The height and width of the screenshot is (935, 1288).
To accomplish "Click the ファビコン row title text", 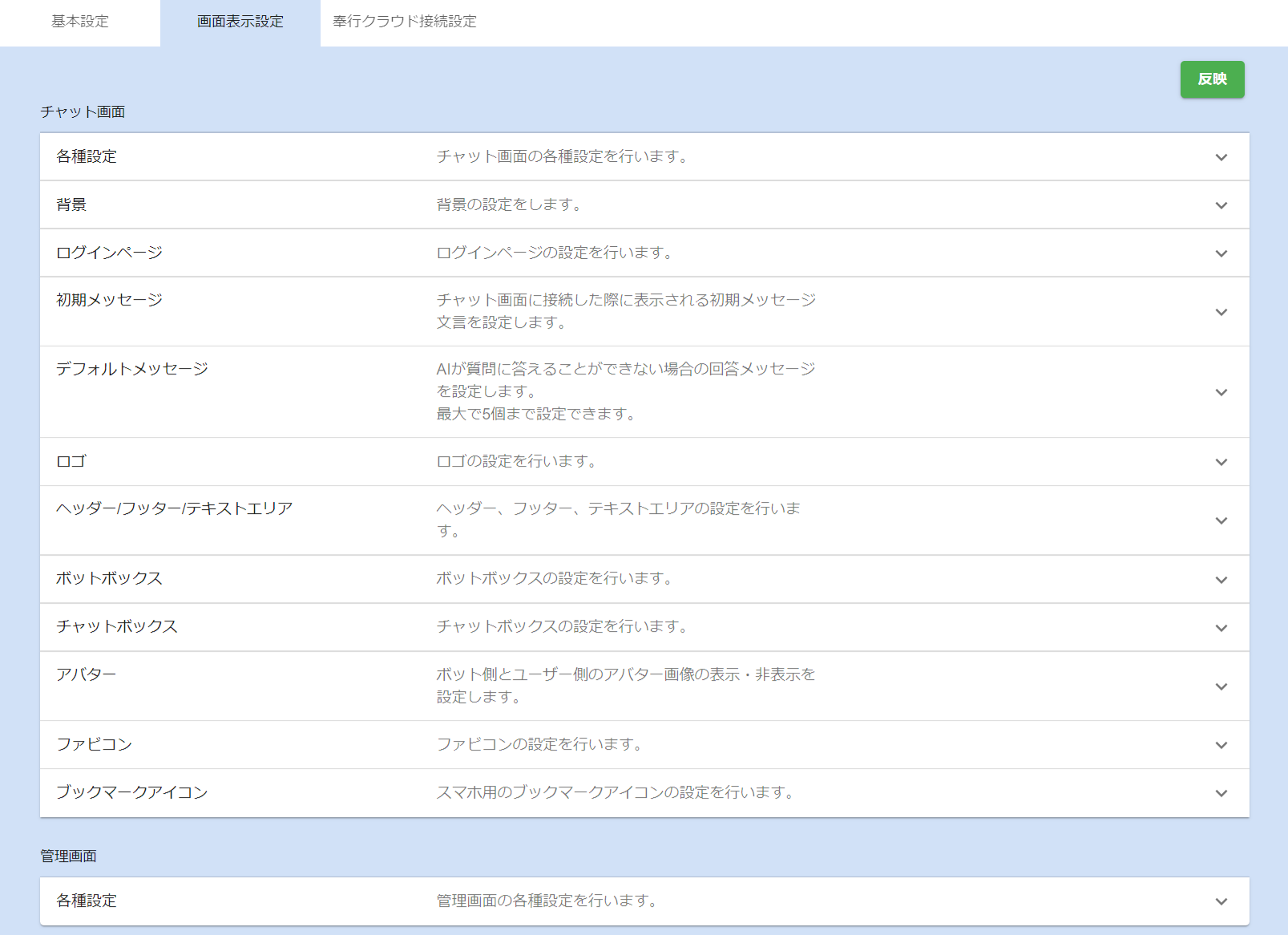I will click(x=94, y=744).
